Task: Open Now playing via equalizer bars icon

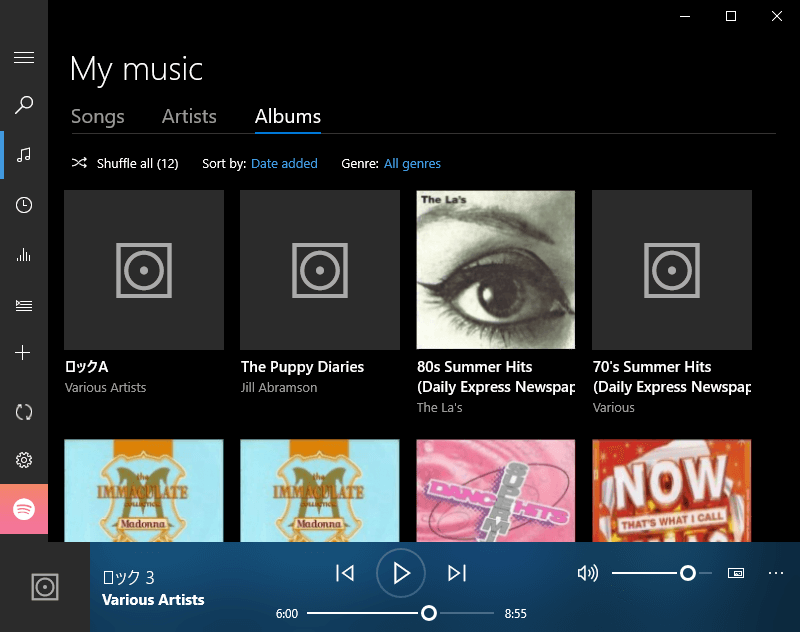Action: tap(23, 255)
